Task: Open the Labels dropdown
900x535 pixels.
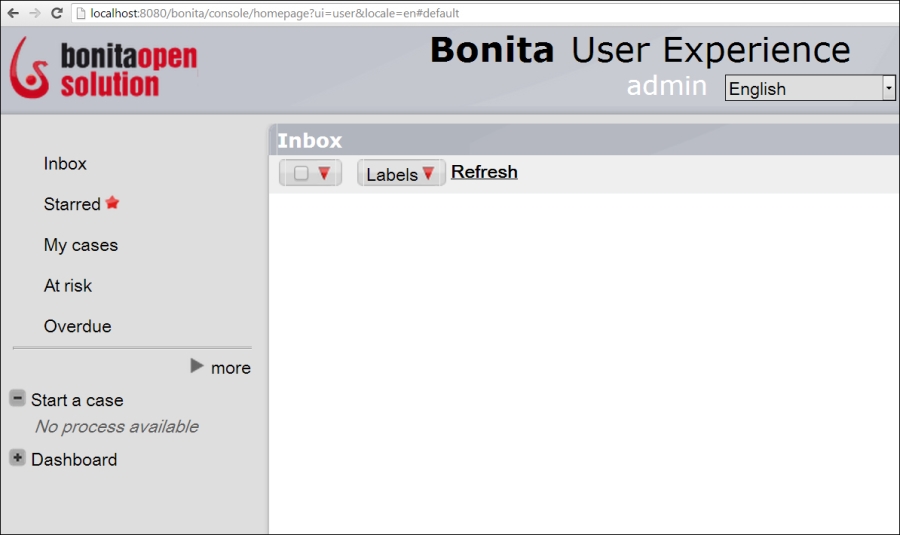Action: point(401,173)
